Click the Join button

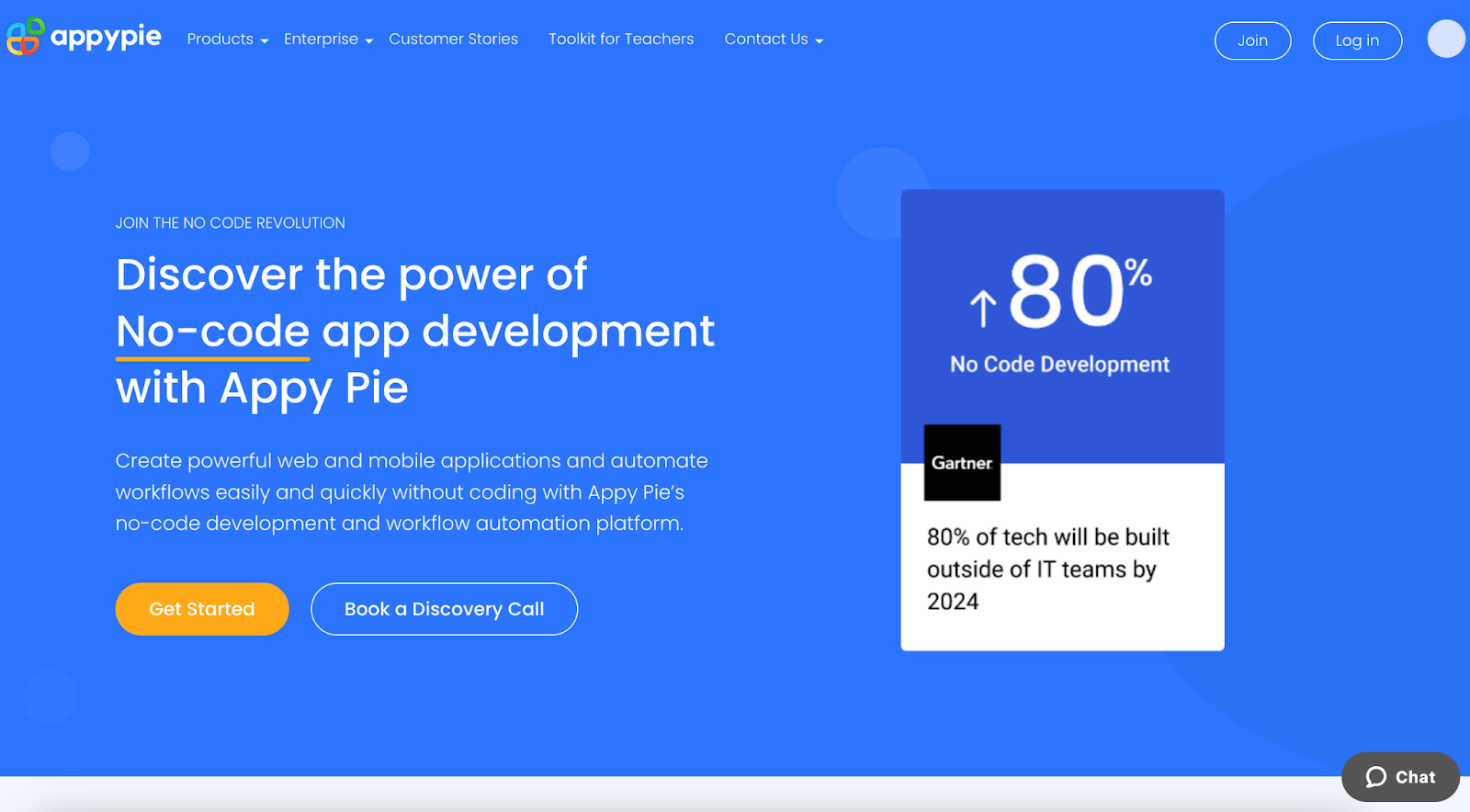1252,40
